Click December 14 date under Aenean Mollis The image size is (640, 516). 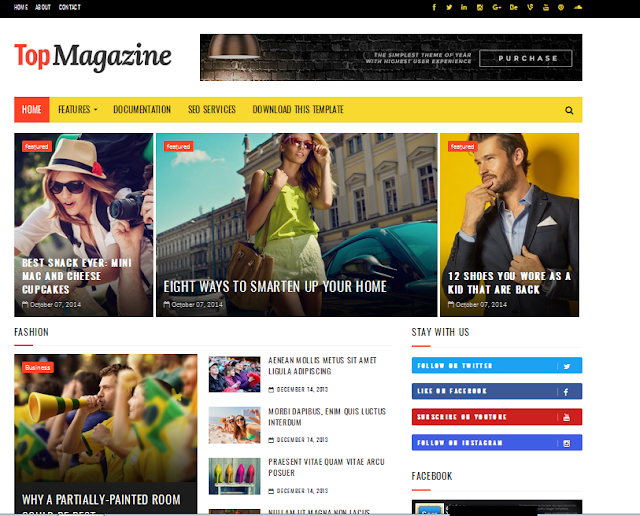coord(298,389)
